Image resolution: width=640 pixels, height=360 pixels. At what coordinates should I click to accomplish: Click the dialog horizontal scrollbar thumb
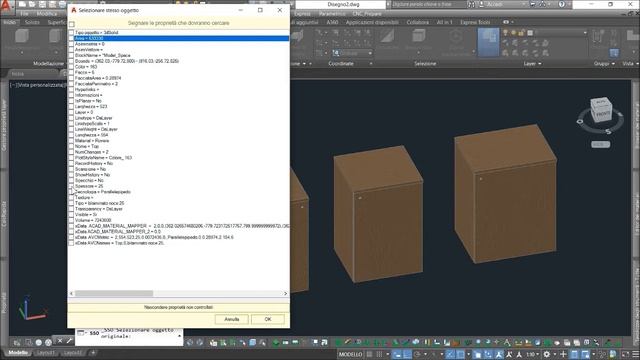[x=114, y=293]
